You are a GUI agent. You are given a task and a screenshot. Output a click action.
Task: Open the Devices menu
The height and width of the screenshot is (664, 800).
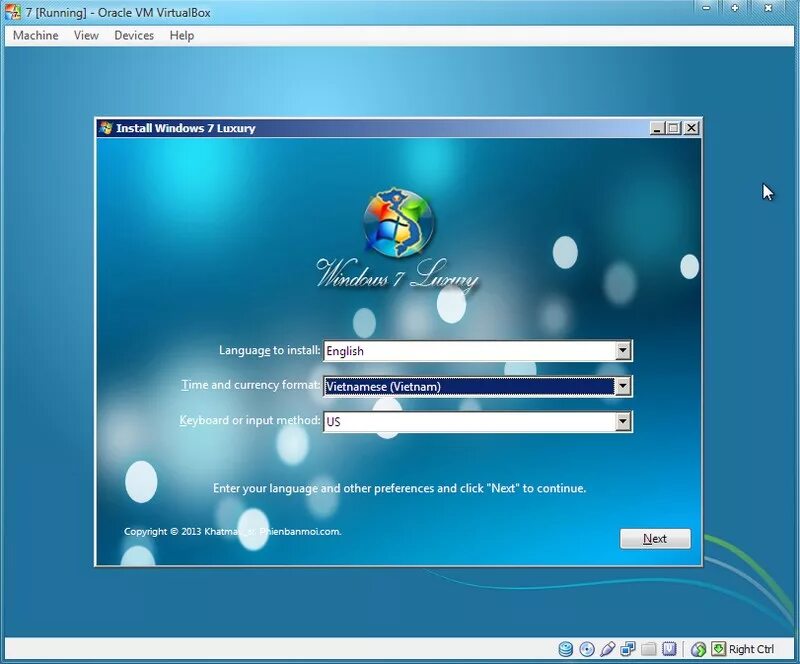pos(134,35)
